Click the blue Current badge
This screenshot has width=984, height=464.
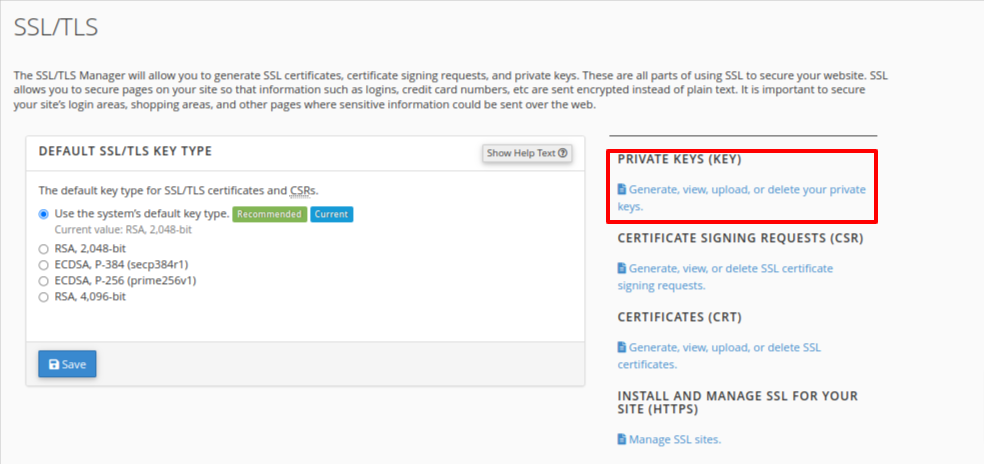(x=331, y=214)
